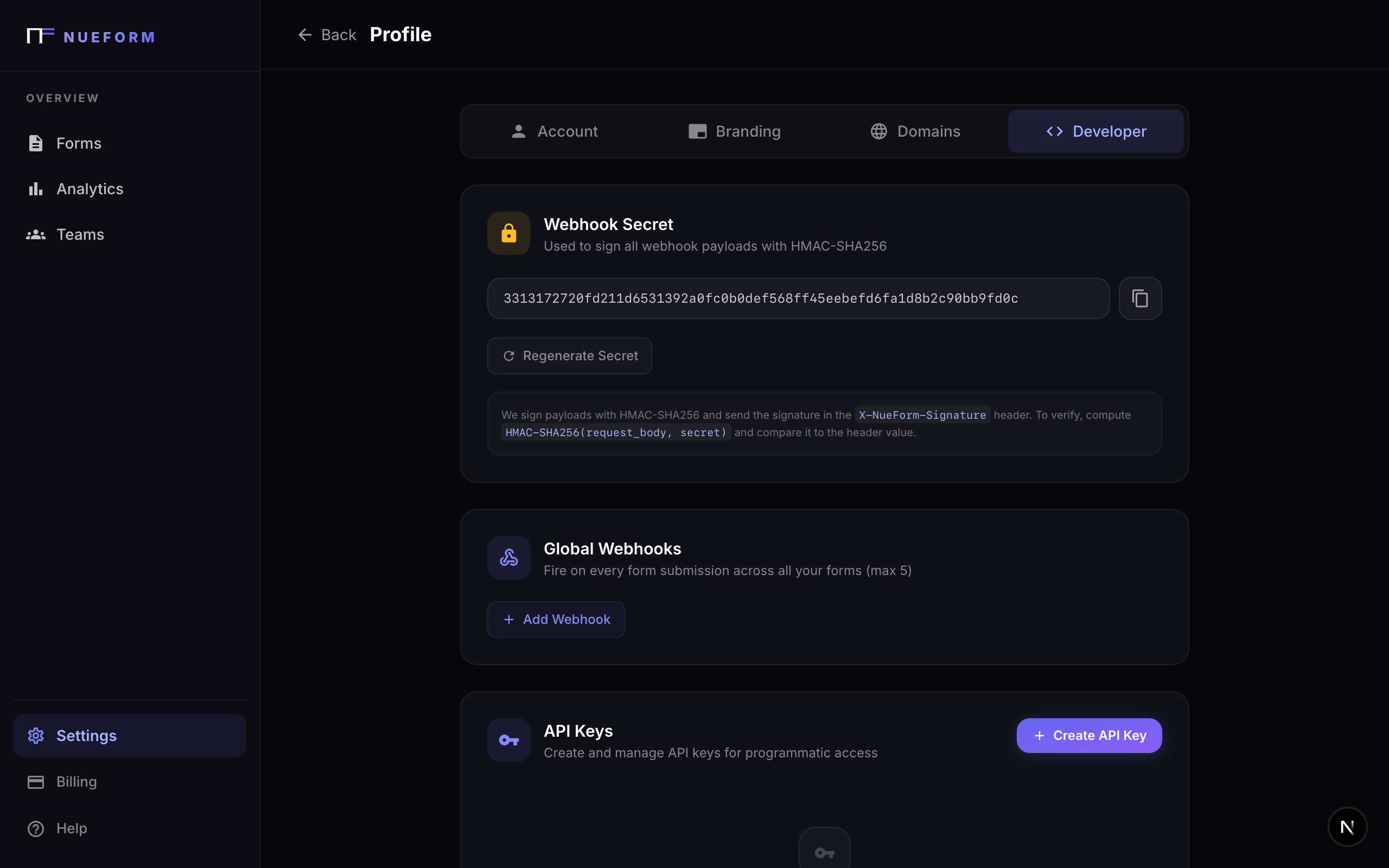Copy the webhook secret to clipboard

(1140, 298)
